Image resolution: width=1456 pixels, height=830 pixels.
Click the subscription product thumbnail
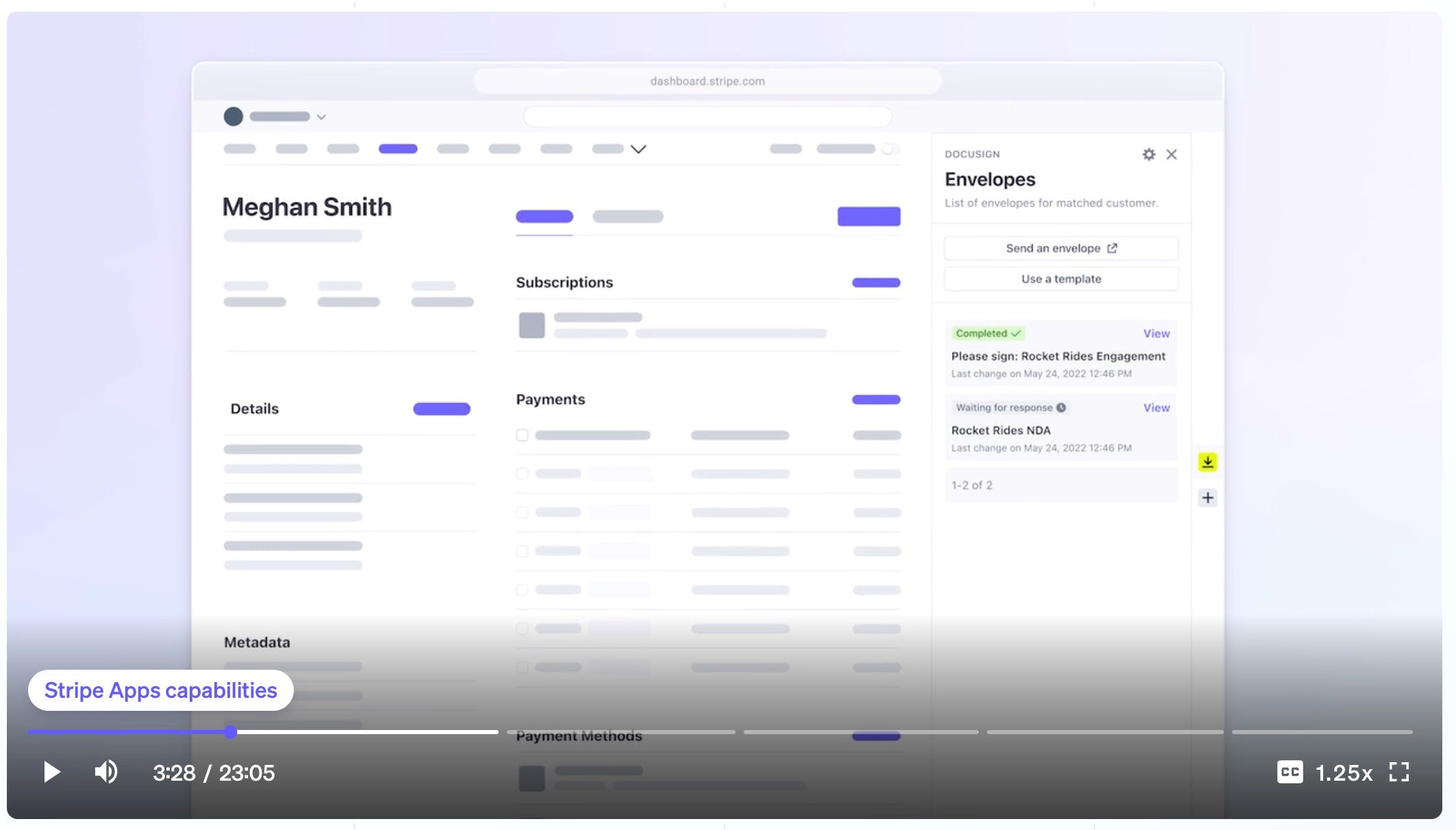pos(532,325)
